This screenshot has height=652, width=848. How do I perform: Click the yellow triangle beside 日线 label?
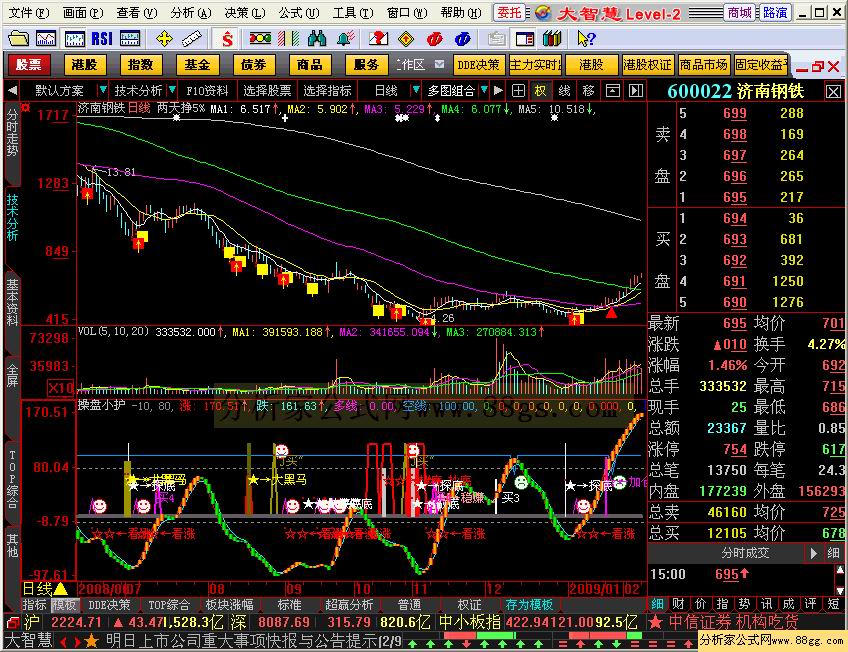click(x=61, y=588)
